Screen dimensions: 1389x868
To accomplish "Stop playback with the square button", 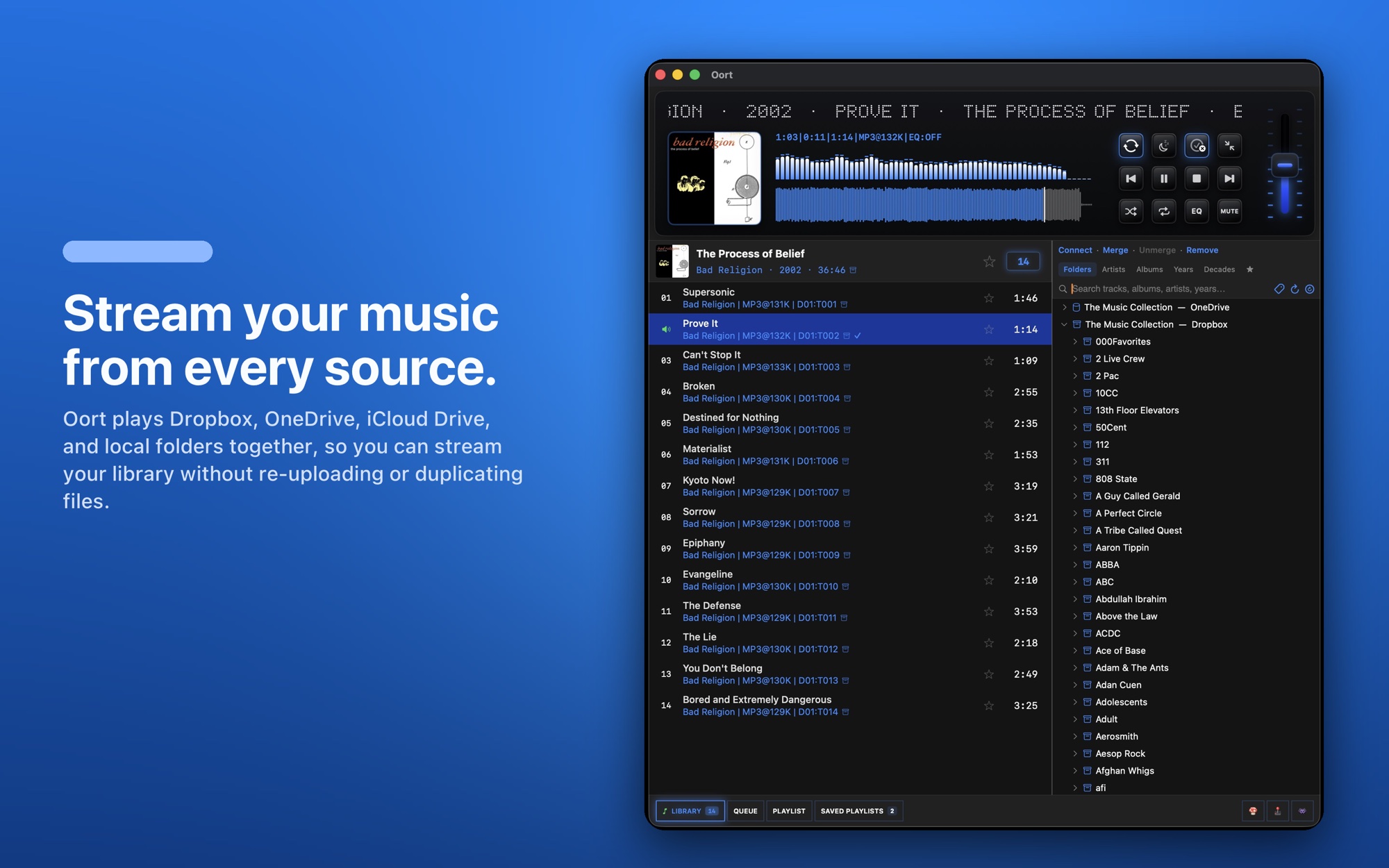I will point(1197,178).
